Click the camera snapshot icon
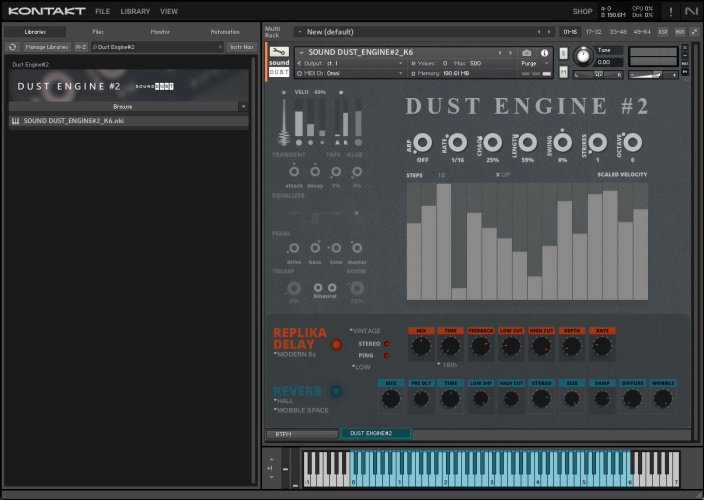The width and height of the screenshot is (704, 500). (527, 52)
